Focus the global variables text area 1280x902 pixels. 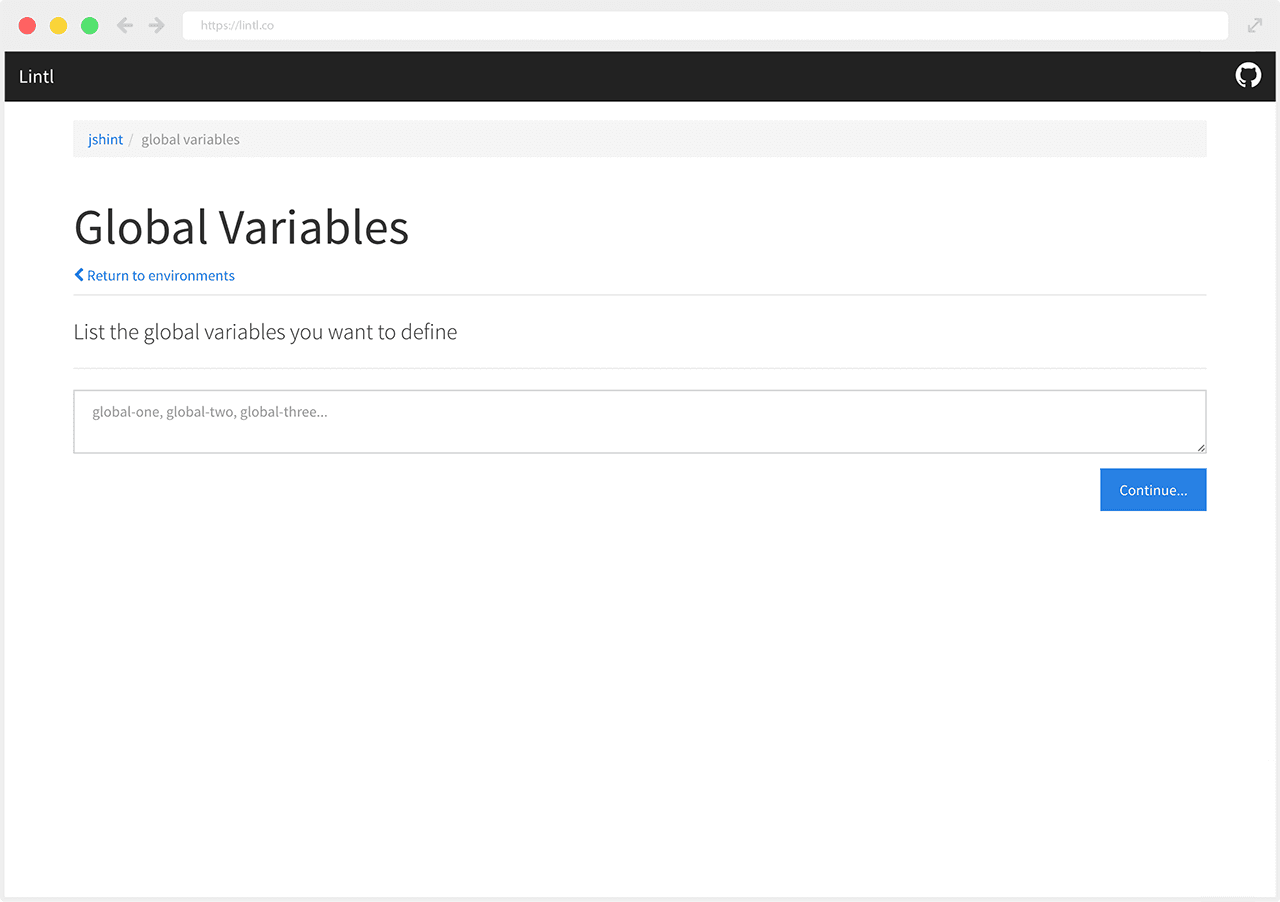640,421
